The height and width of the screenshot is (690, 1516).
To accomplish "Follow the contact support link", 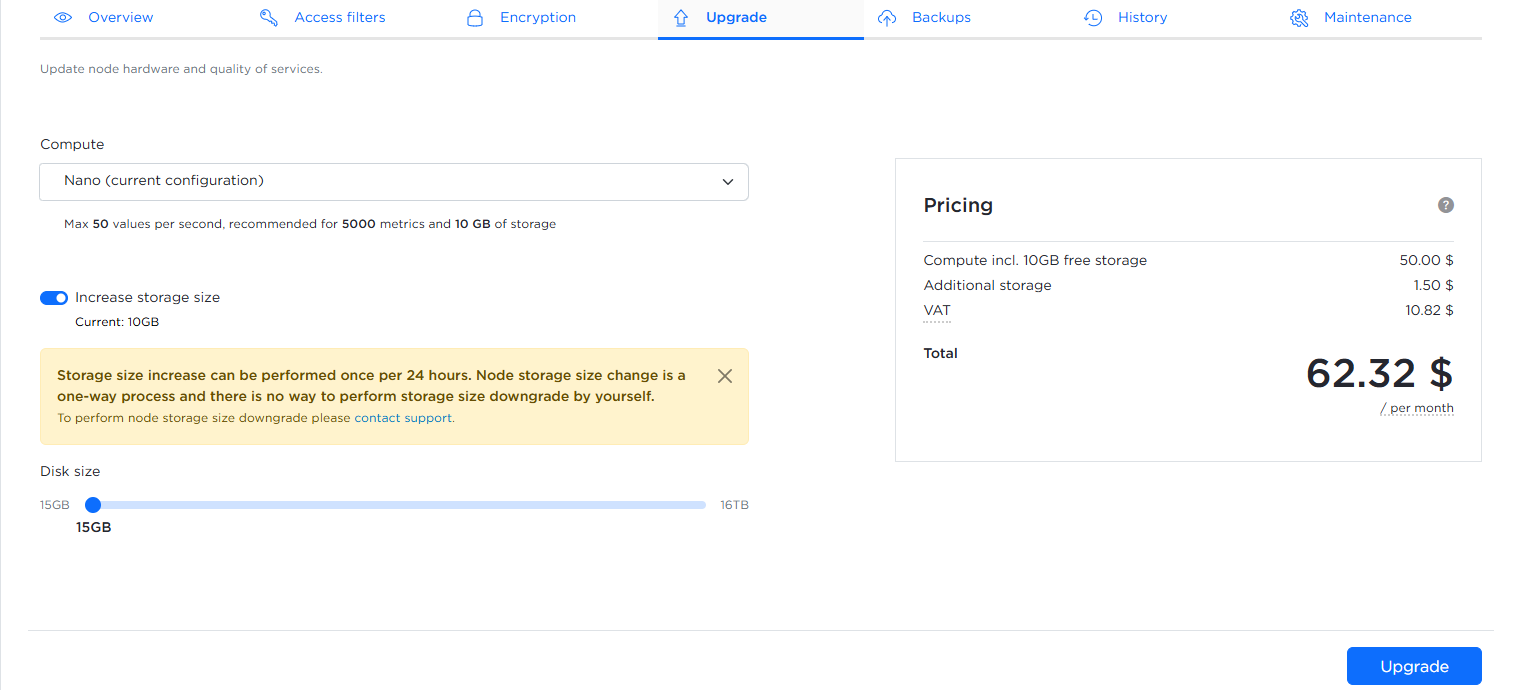I will pos(403,418).
